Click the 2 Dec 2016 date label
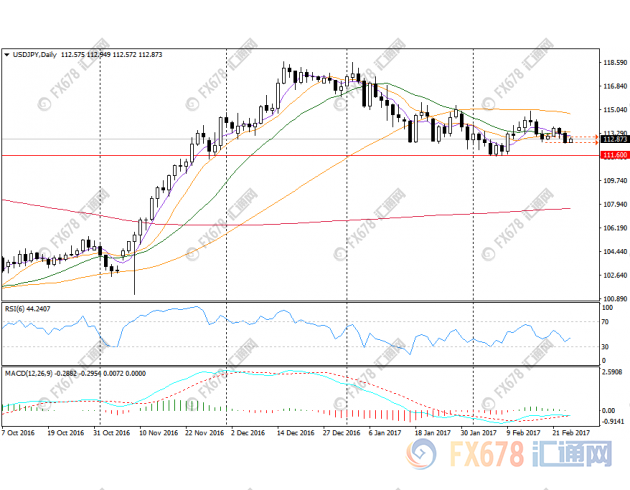The height and width of the screenshot is (490, 630). pos(246,433)
